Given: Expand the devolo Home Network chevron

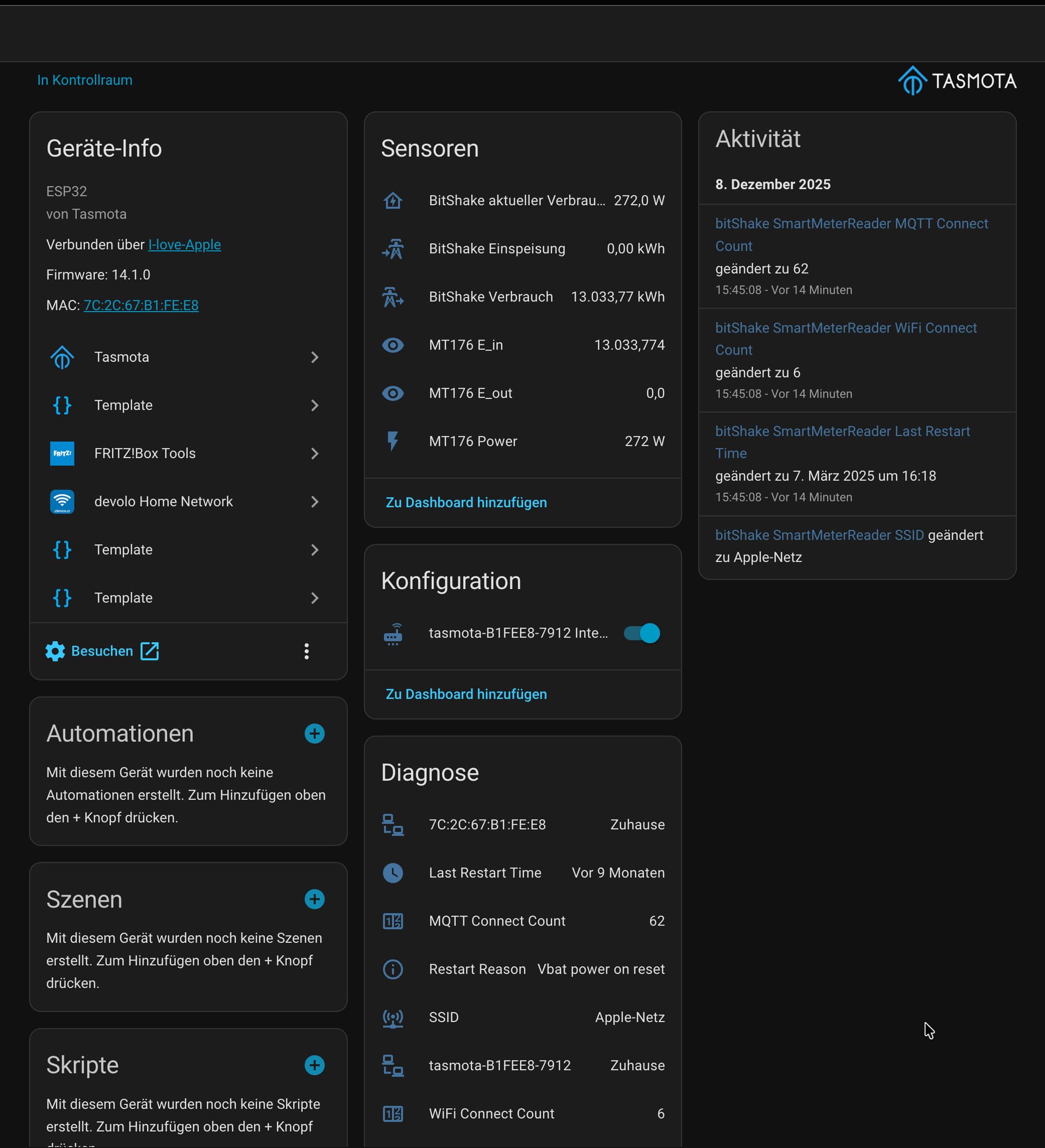Looking at the screenshot, I should click(315, 502).
